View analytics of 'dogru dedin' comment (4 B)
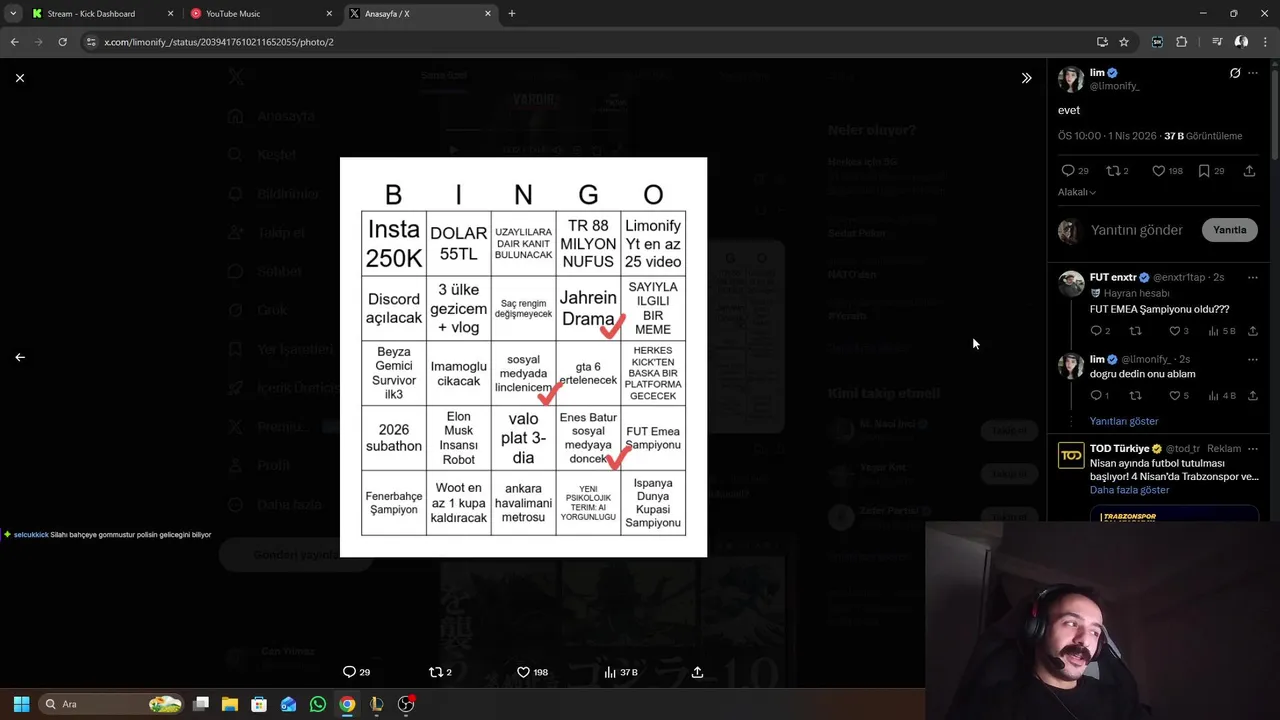Viewport: 1280px width, 720px height. (1222, 396)
